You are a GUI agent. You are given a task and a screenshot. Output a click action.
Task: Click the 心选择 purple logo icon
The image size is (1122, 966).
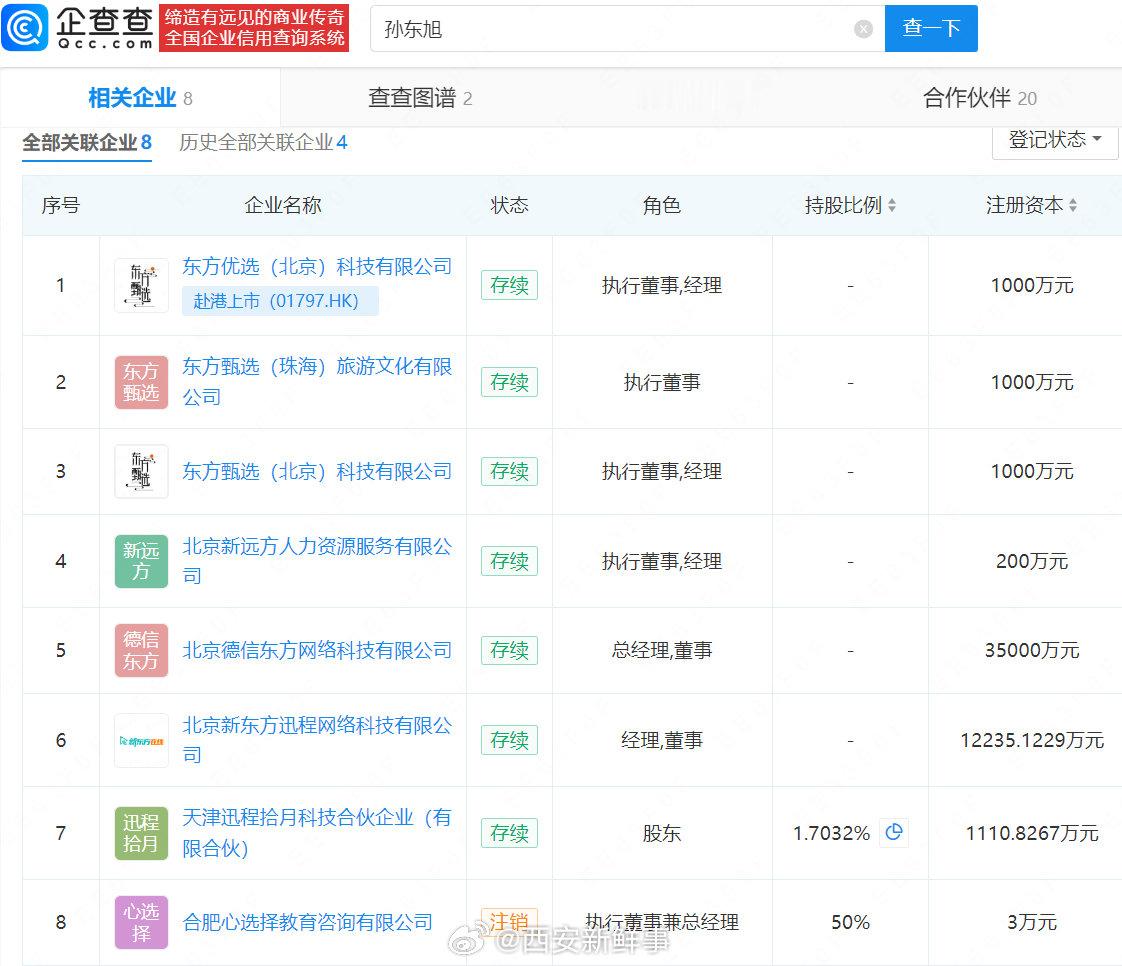pos(141,922)
